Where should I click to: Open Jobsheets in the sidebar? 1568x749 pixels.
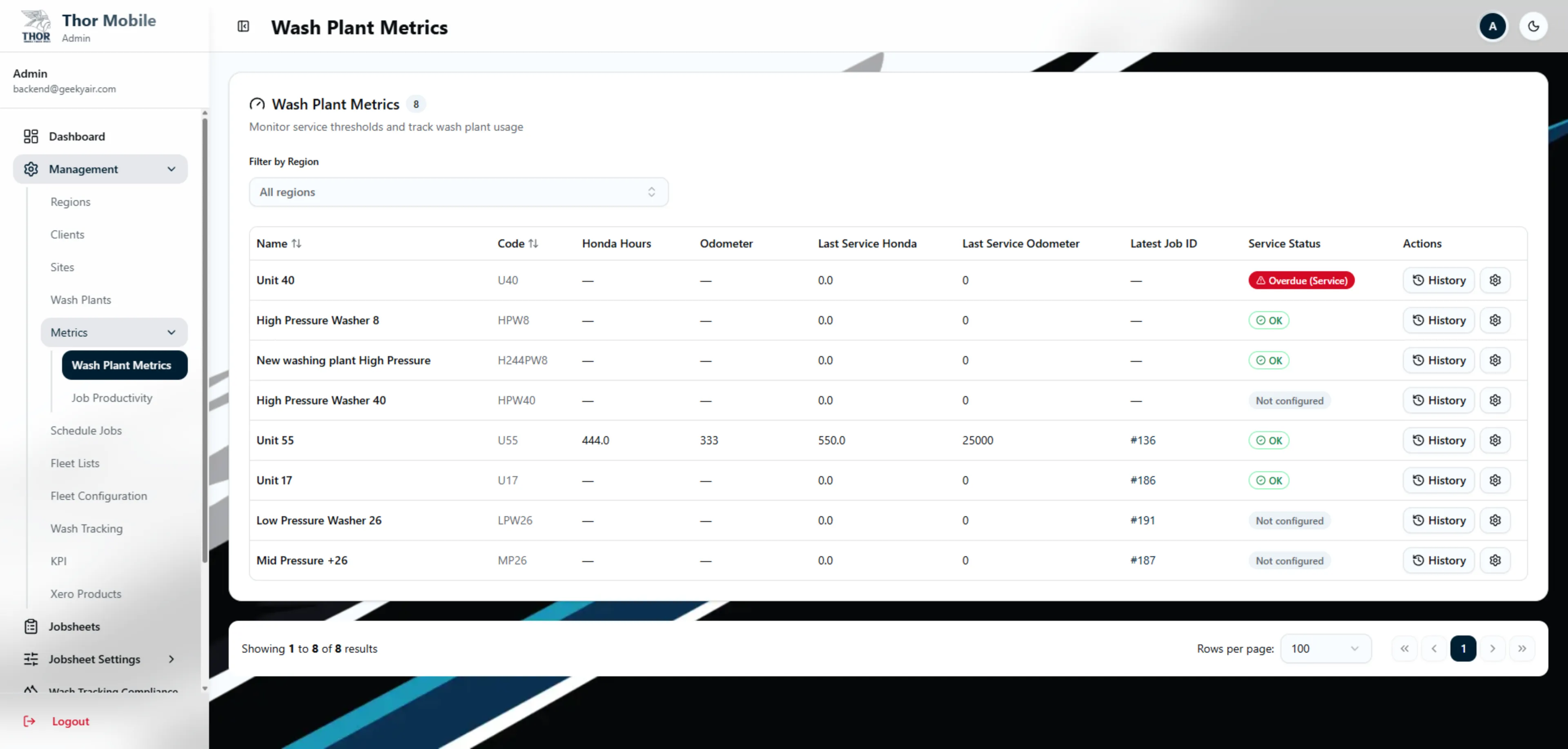click(x=100, y=626)
